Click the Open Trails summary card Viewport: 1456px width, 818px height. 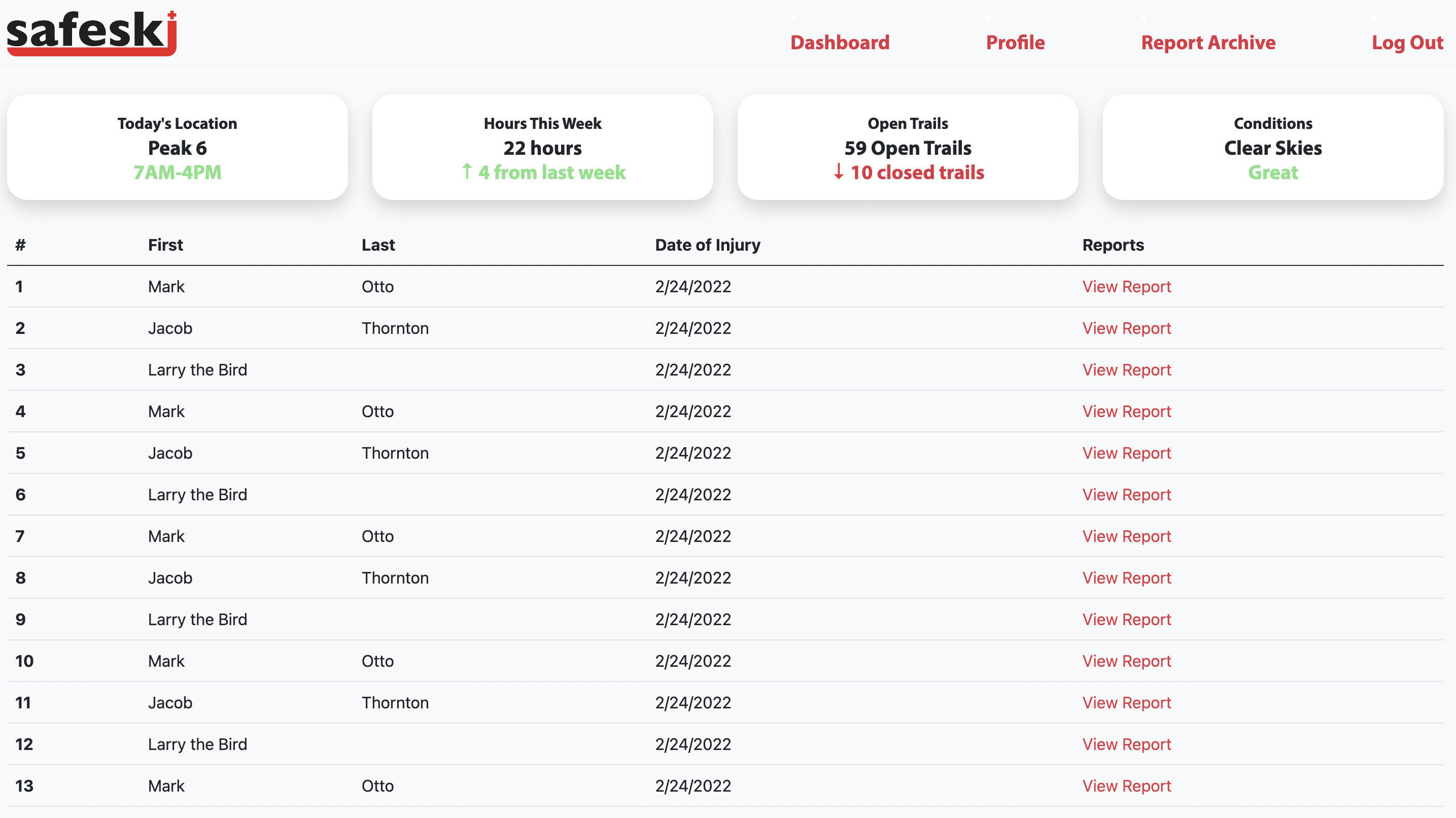tap(907, 147)
